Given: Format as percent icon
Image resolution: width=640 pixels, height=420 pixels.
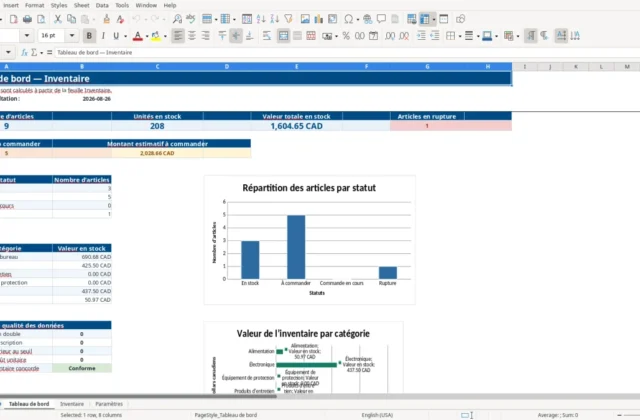Looking at the screenshot, I should pyautogui.click(x=346, y=36).
